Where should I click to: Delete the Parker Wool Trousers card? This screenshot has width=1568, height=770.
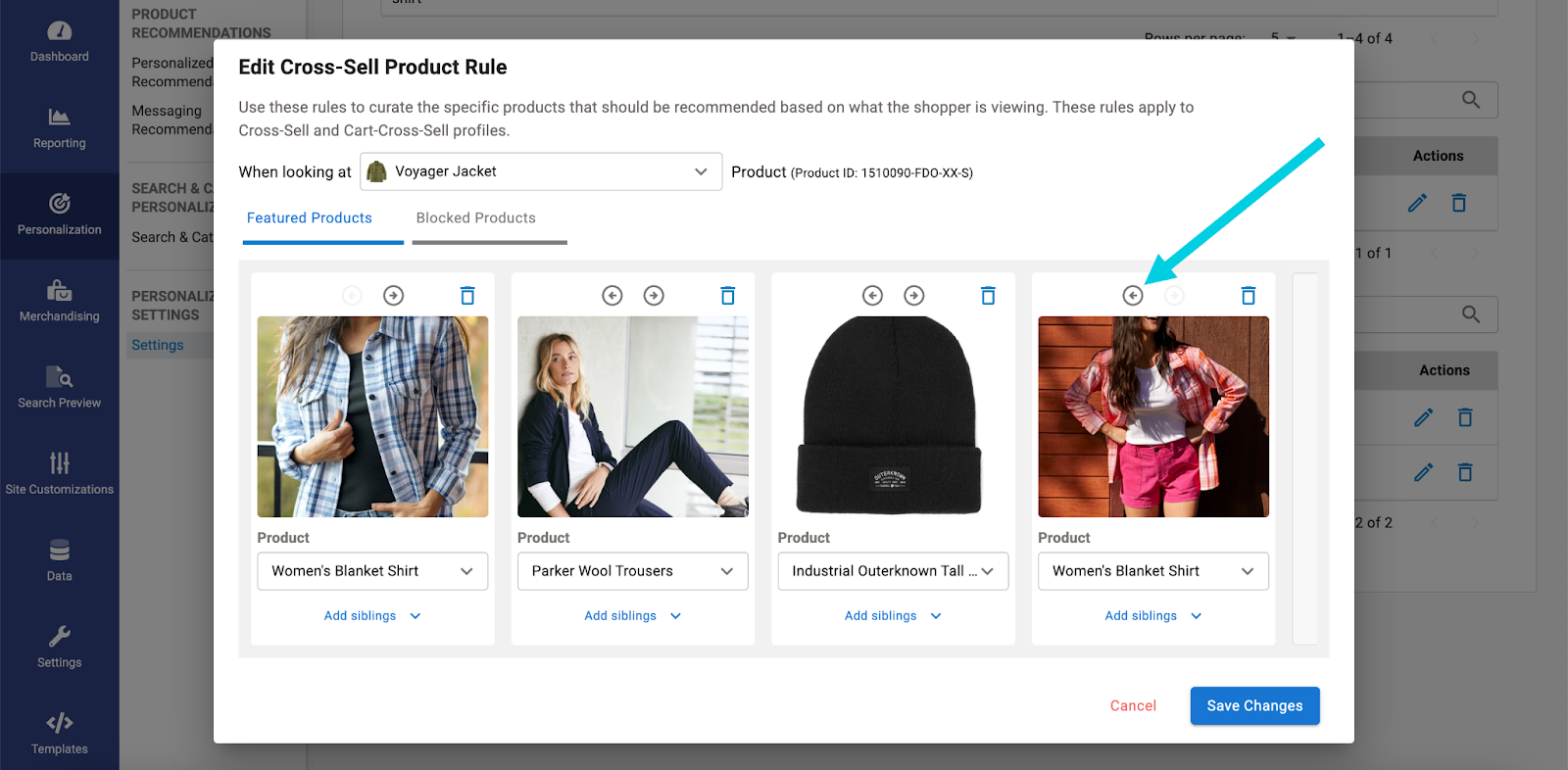click(x=728, y=295)
